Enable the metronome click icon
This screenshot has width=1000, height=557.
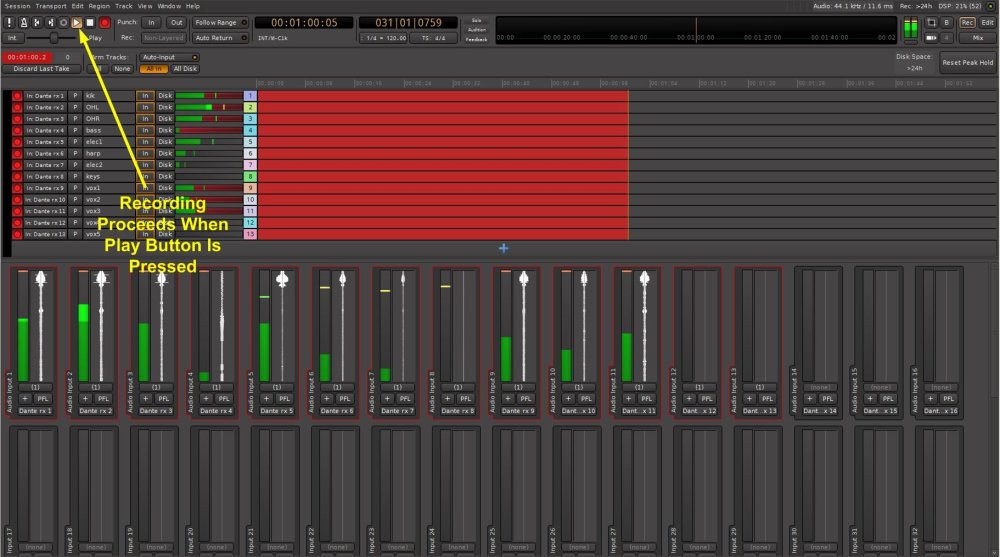tap(22, 22)
